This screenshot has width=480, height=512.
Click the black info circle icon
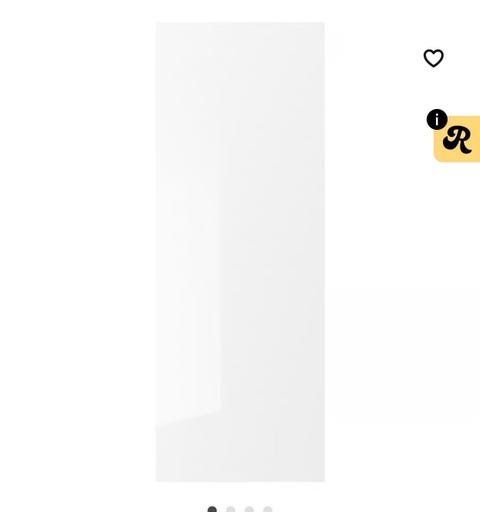[437, 119]
